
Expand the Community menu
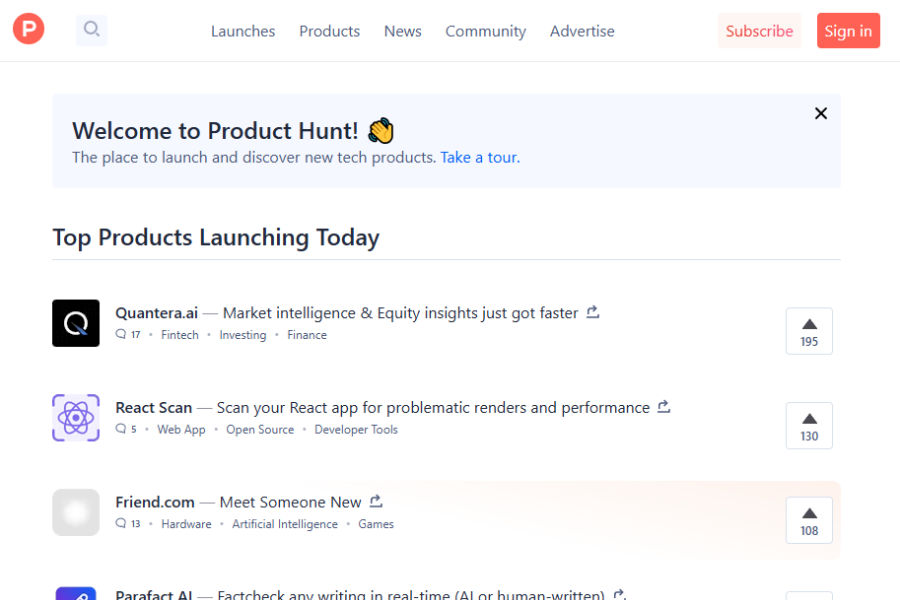485,31
